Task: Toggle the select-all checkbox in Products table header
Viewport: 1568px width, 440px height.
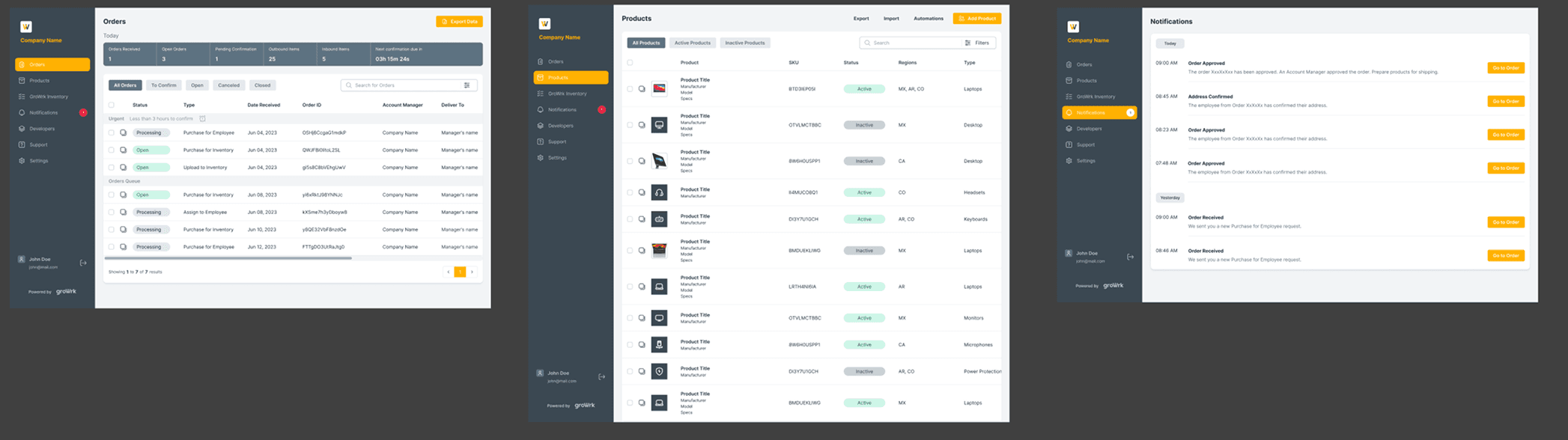Action: click(x=630, y=63)
